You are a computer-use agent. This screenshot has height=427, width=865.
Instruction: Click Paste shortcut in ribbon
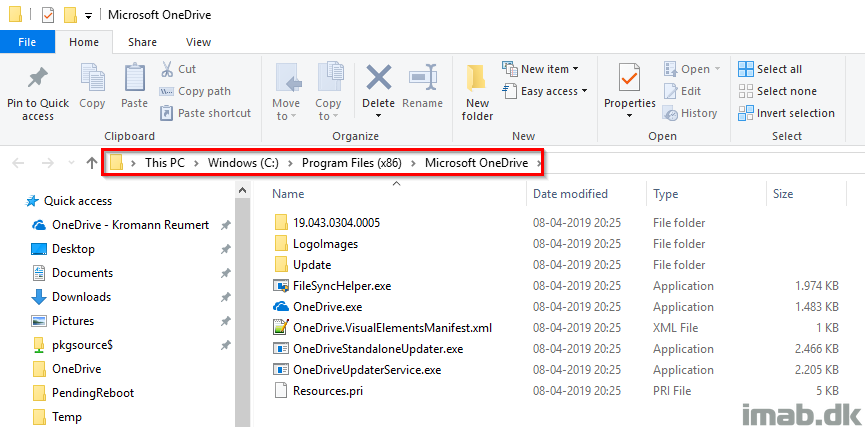[x=205, y=113]
